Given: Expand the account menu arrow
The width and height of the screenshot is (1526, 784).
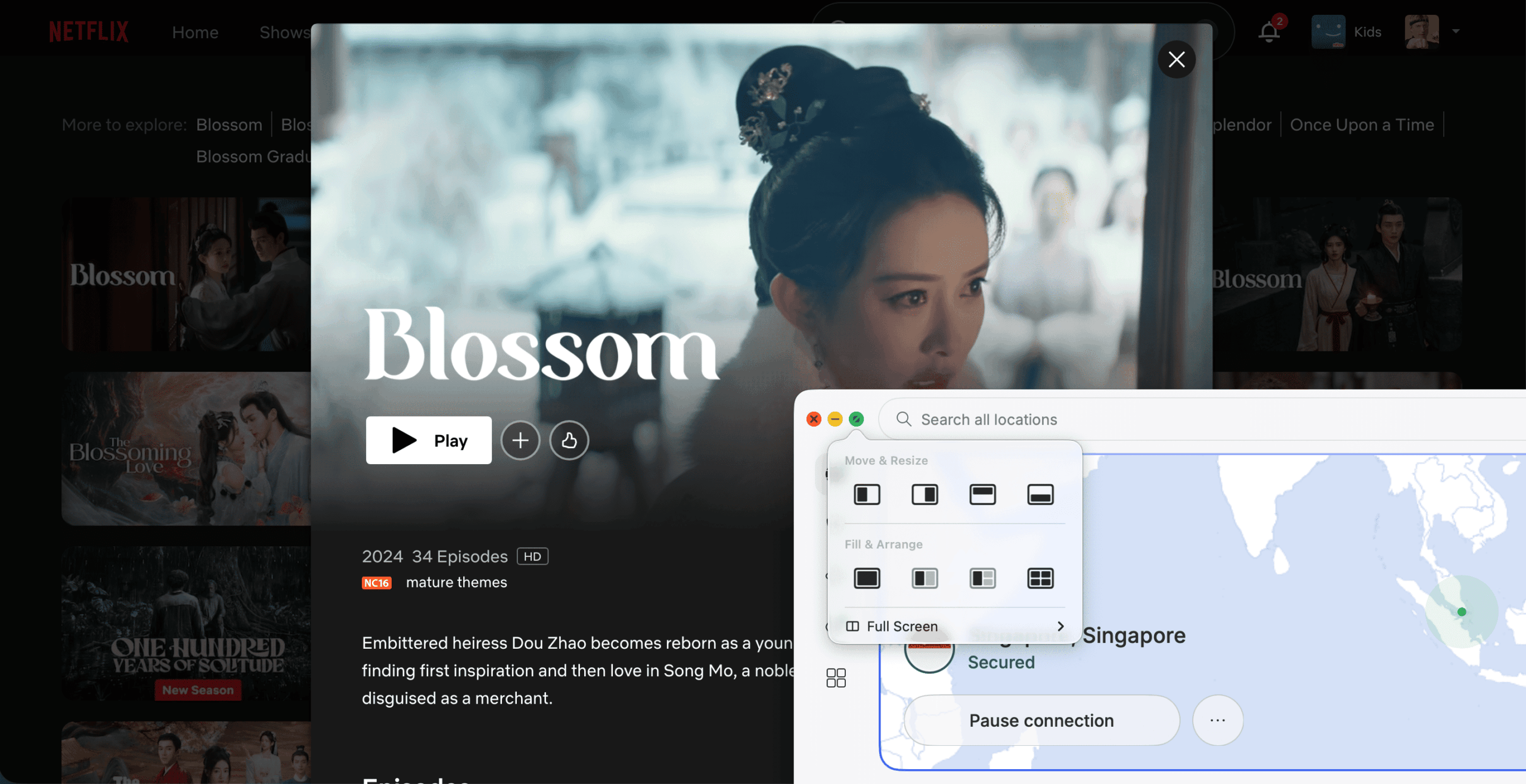Looking at the screenshot, I should (x=1456, y=32).
